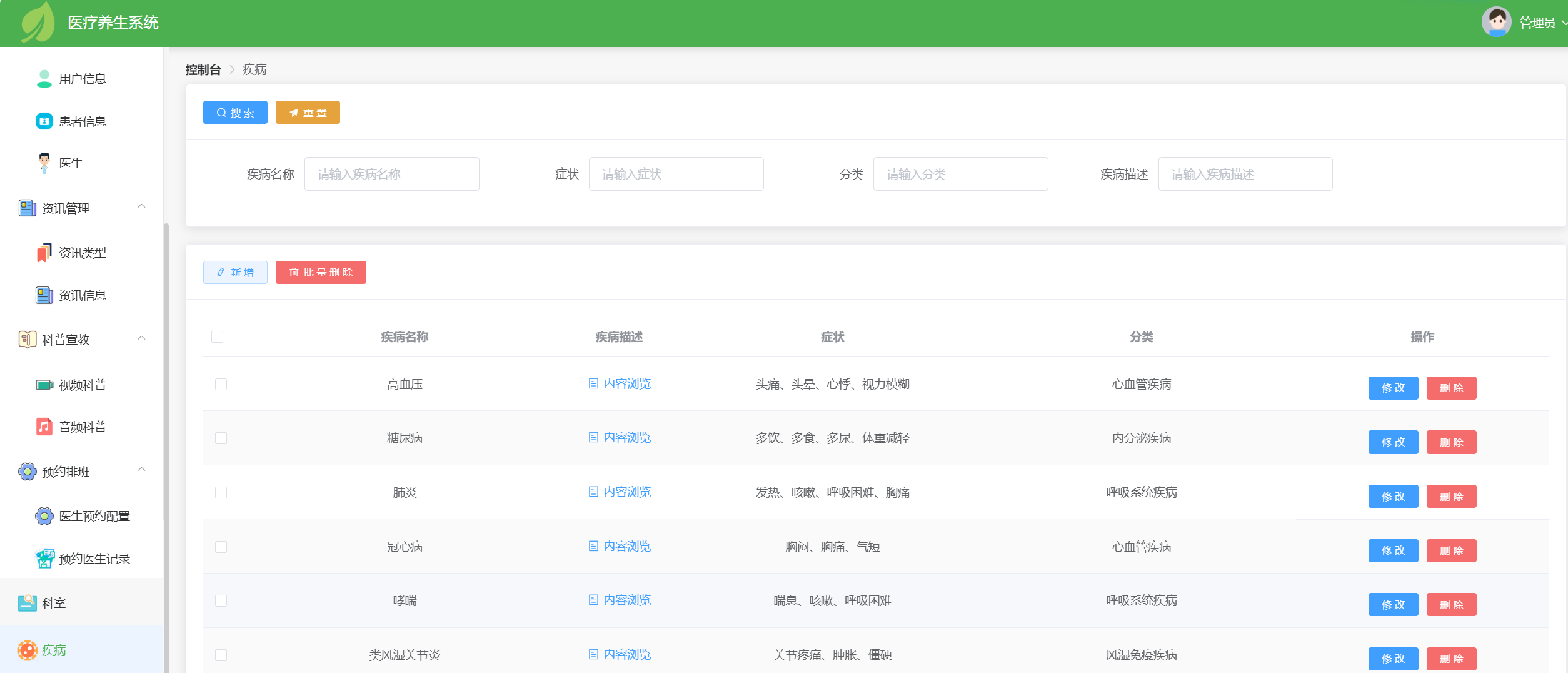1568x673 pixels.
Task: Click the red 批量删除 button
Action: pyautogui.click(x=321, y=272)
